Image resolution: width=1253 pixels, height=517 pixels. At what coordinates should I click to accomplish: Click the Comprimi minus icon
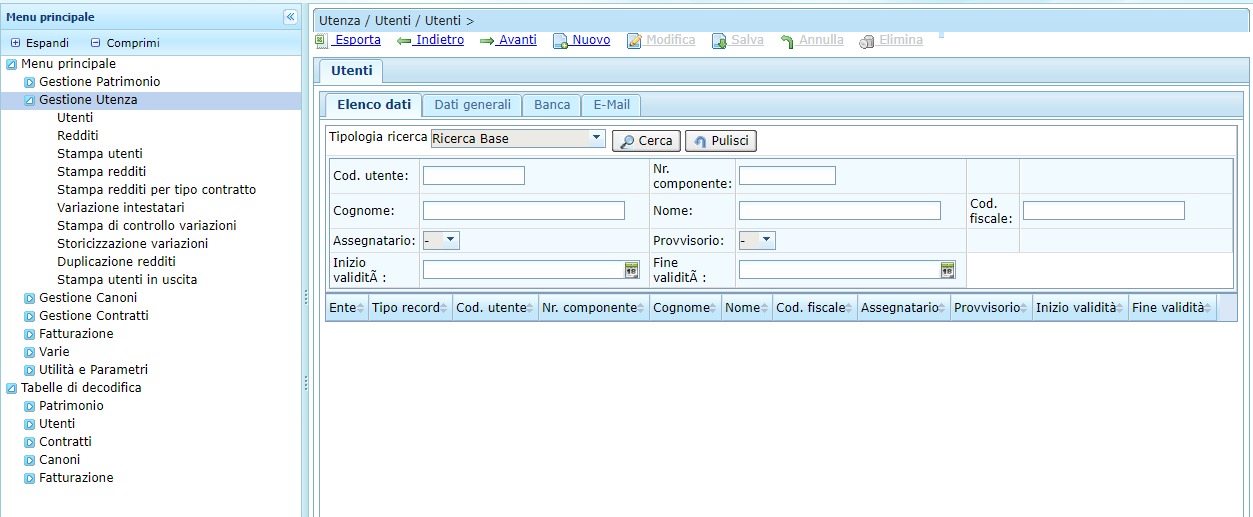[96, 43]
